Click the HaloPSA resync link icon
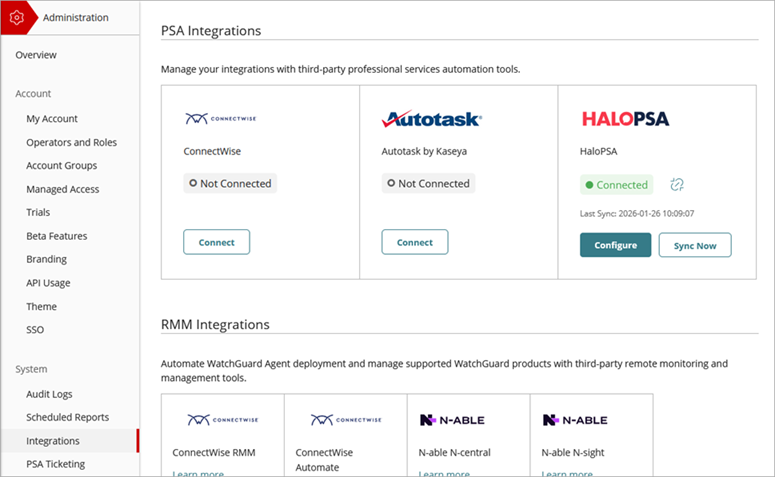This screenshot has height=478, width=775. coord(677,184)
